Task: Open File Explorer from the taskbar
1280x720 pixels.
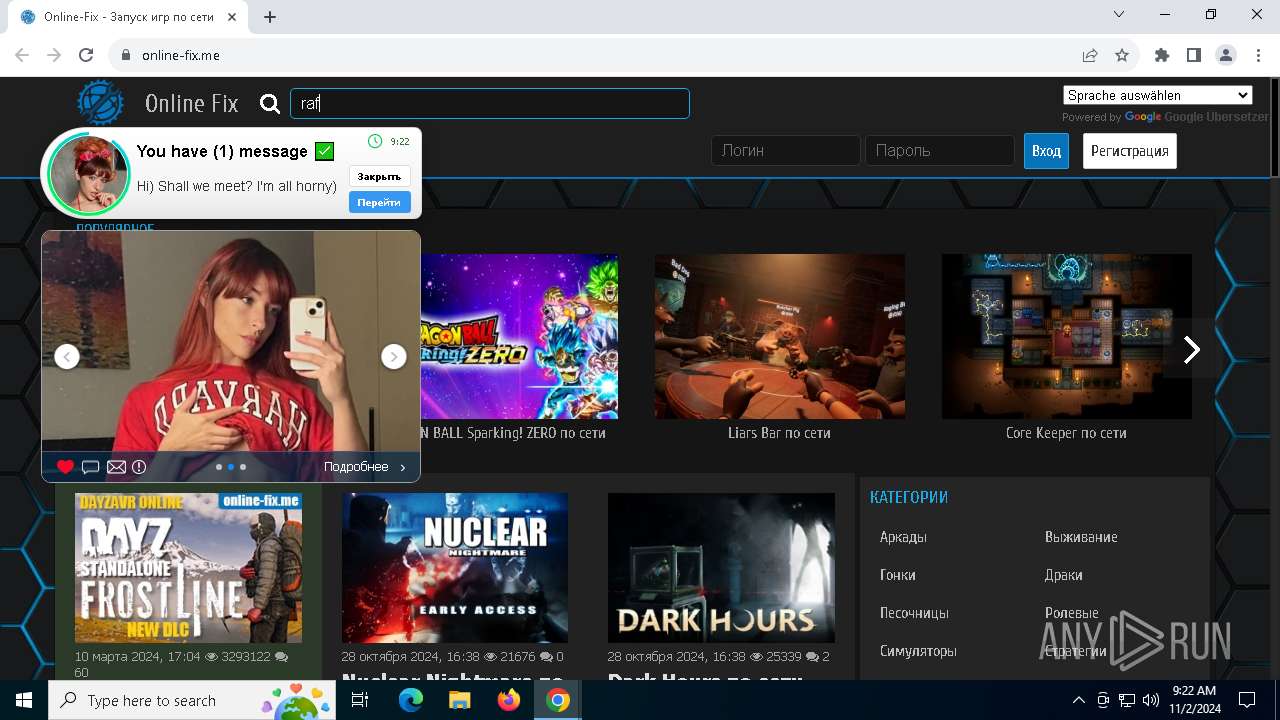Action: coord(459,700)
